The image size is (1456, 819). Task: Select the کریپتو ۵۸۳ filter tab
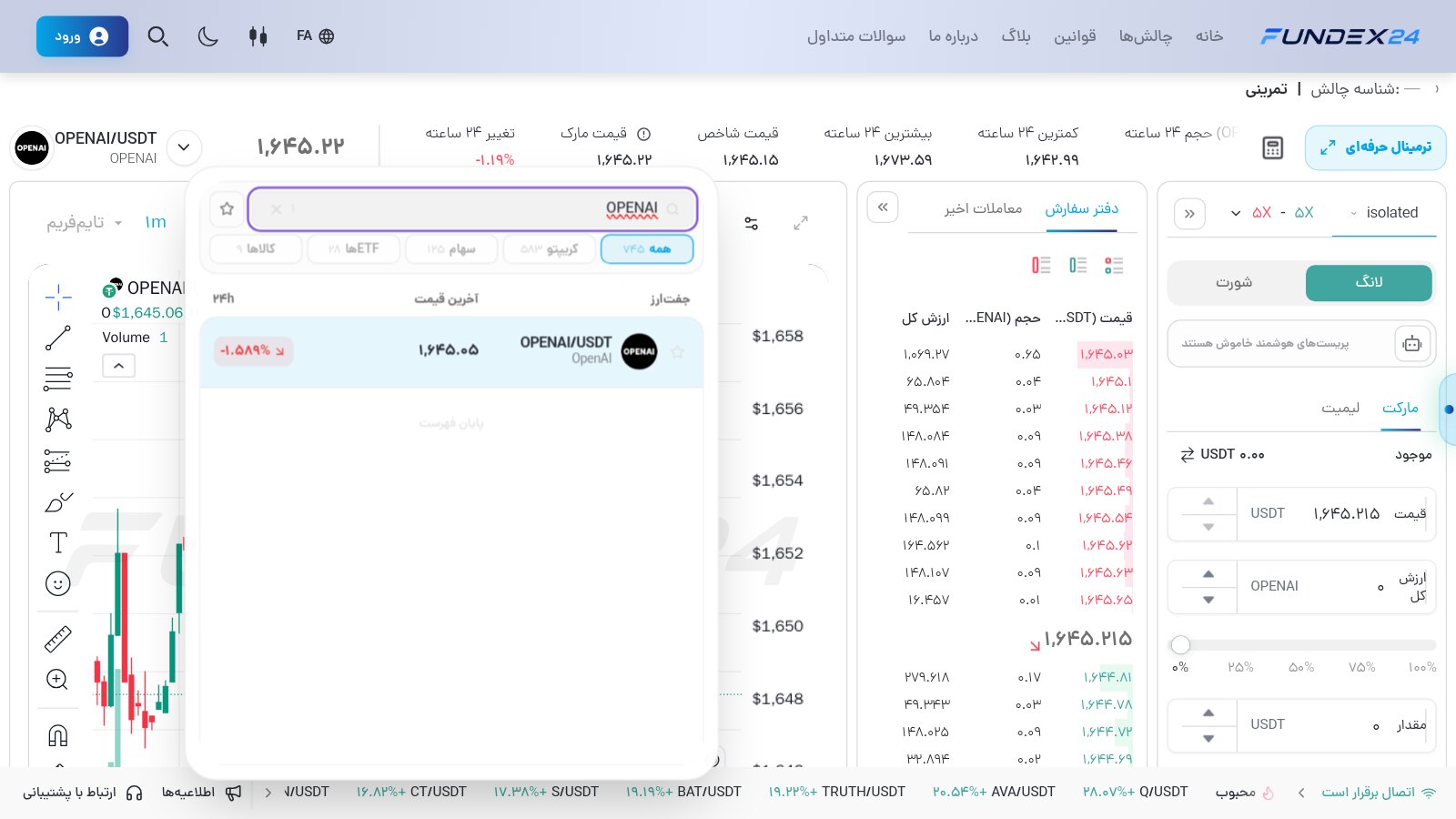click(549, 248)
